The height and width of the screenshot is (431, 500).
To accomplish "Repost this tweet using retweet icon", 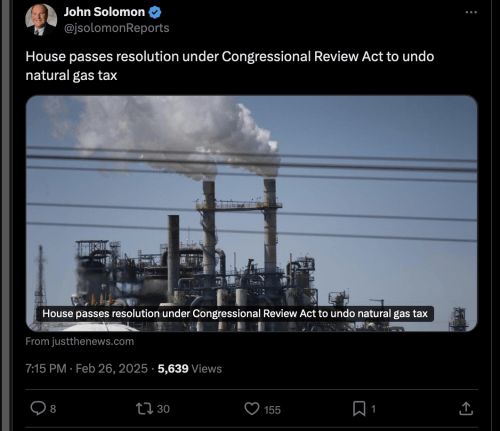I will pos(145,409).
